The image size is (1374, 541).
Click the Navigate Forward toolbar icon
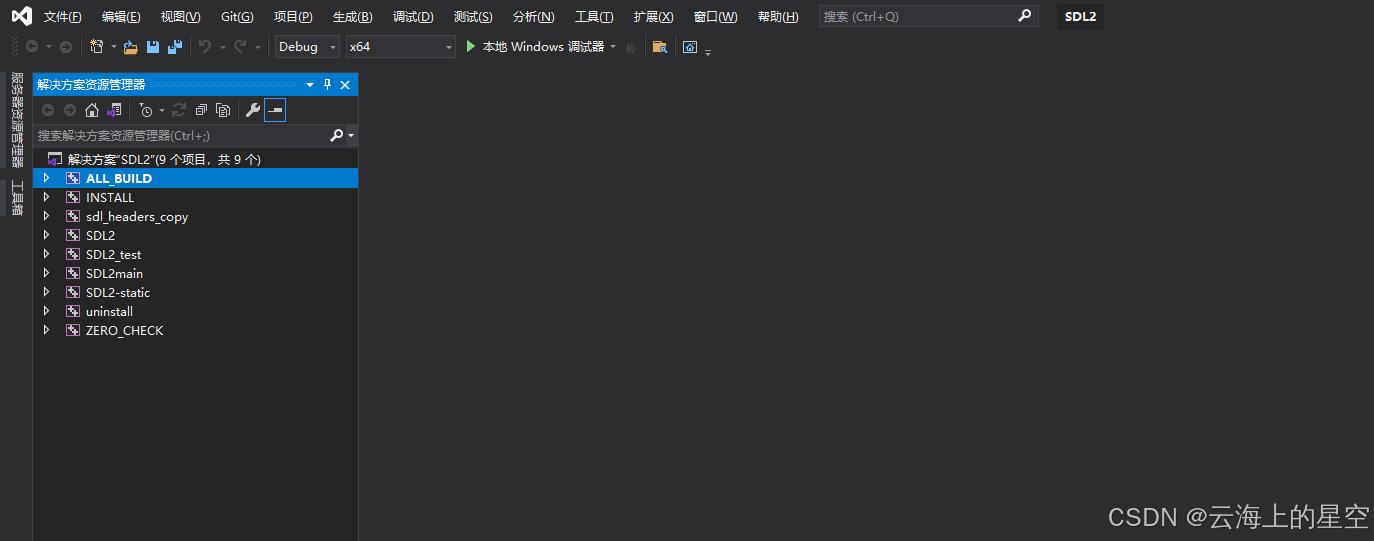coord(66,47)
